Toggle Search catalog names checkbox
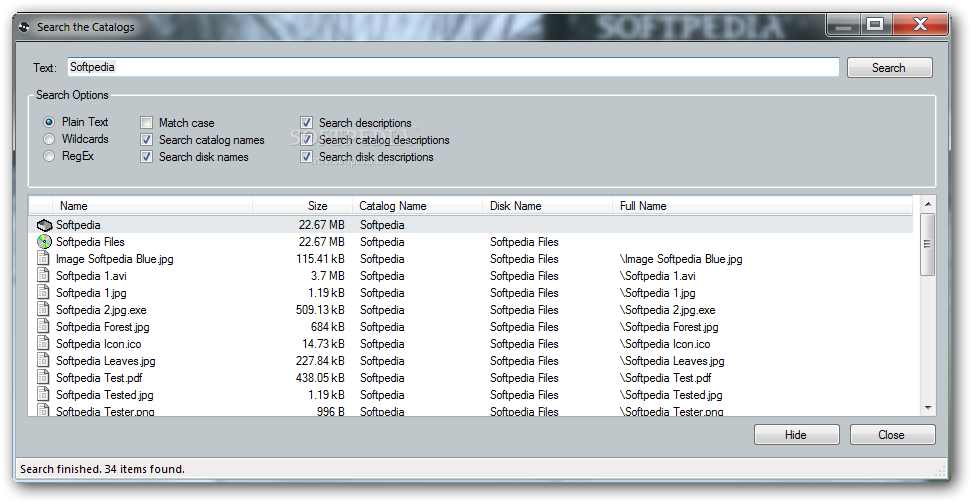The width and height of the screenshot is (972, 503). coord(146,140)
